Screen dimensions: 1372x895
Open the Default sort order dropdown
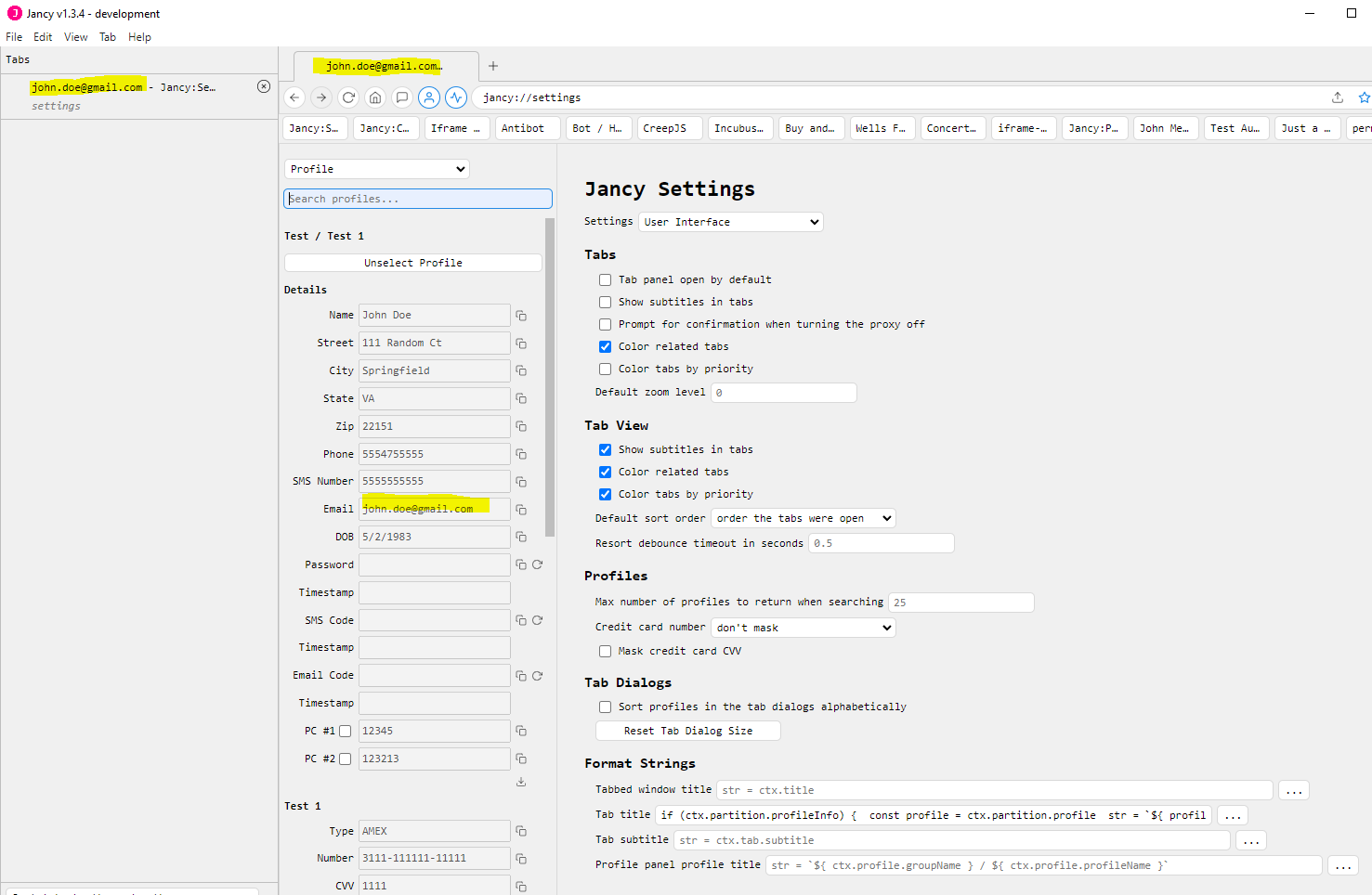coord(804,518)
